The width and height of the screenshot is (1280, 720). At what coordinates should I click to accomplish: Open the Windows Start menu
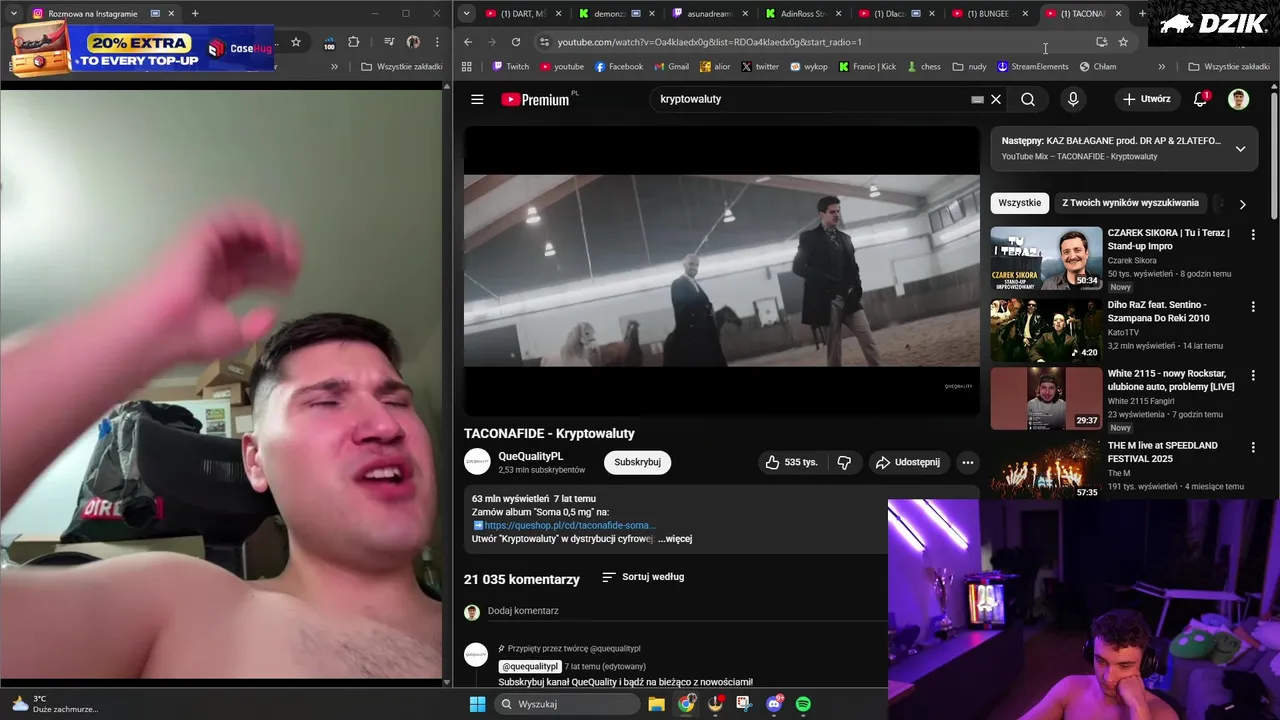click(x=477, y=704)
